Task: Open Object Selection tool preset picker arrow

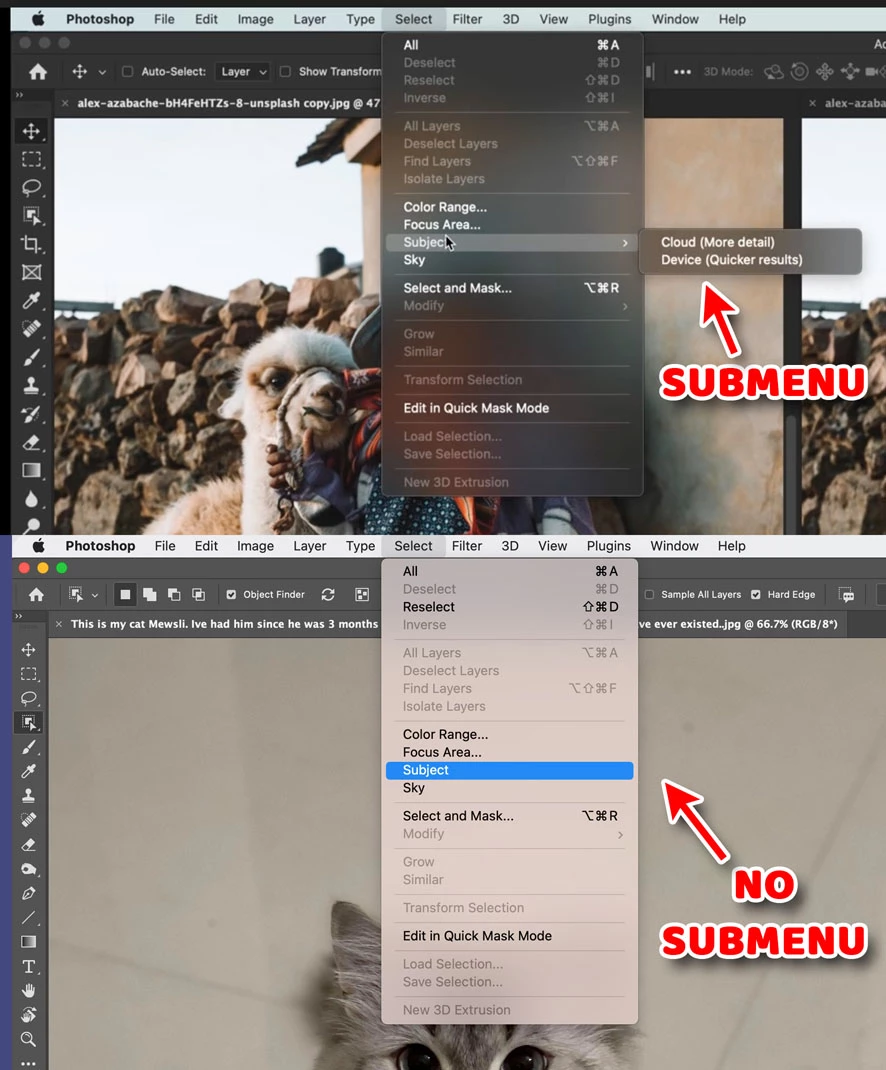Action: coord(95,595)
